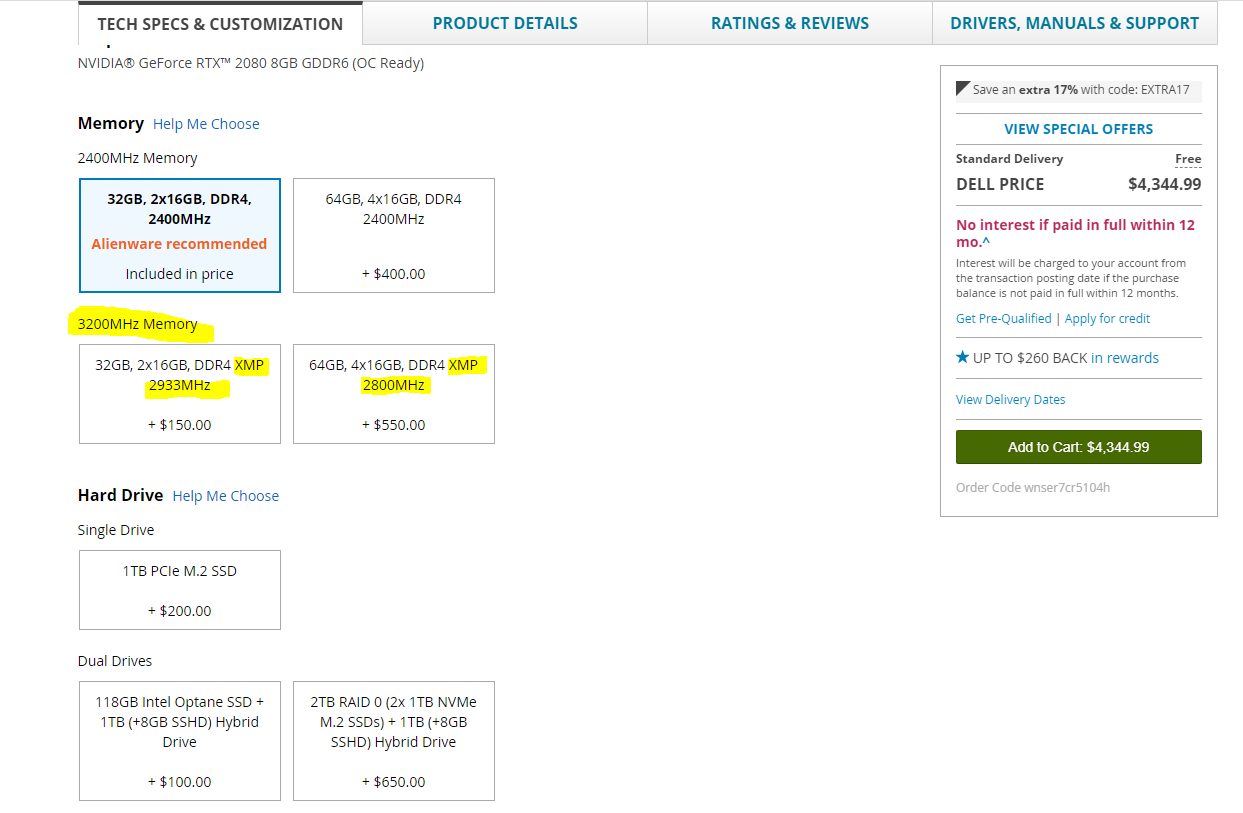Select 2TB RAID 0 dual drive option
Image resolution: width=1243 pixels, height=813 pixels.
394,741
